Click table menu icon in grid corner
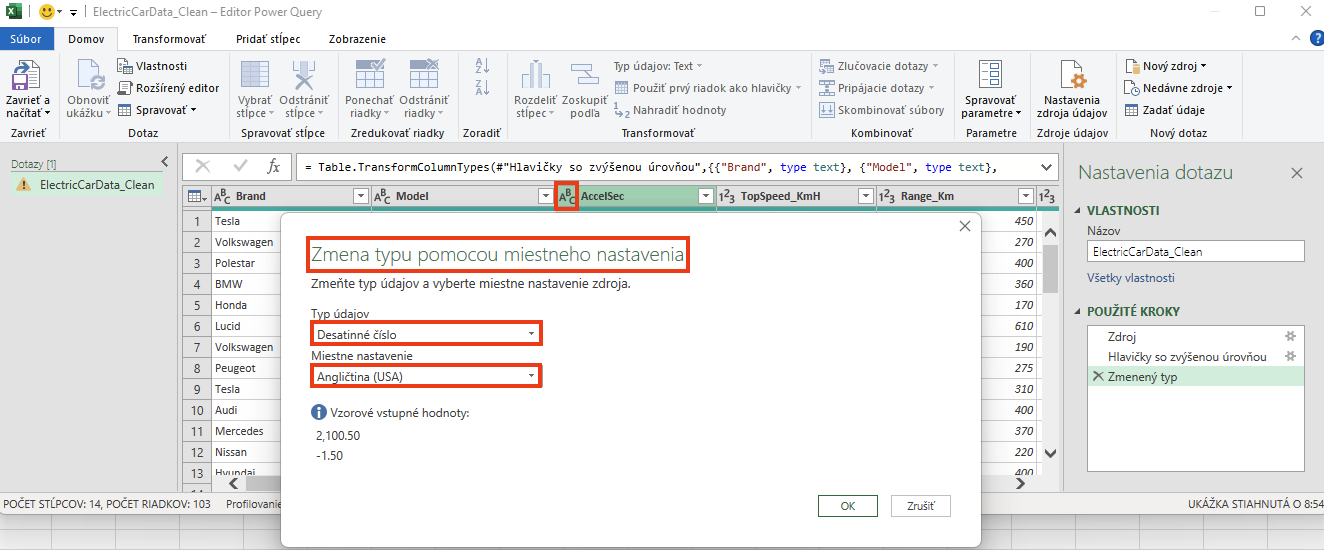This screenshot has height=550, width=1324. coord(197,197)
